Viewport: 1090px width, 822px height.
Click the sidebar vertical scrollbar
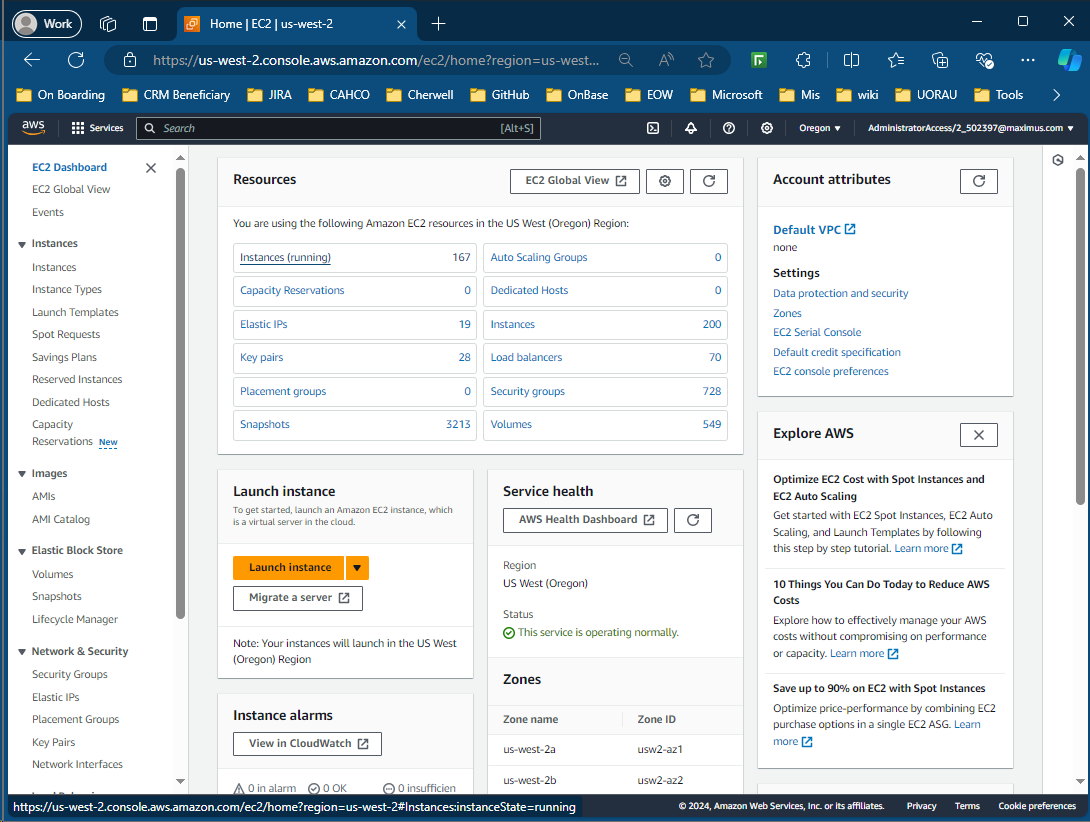click(181, 393)
